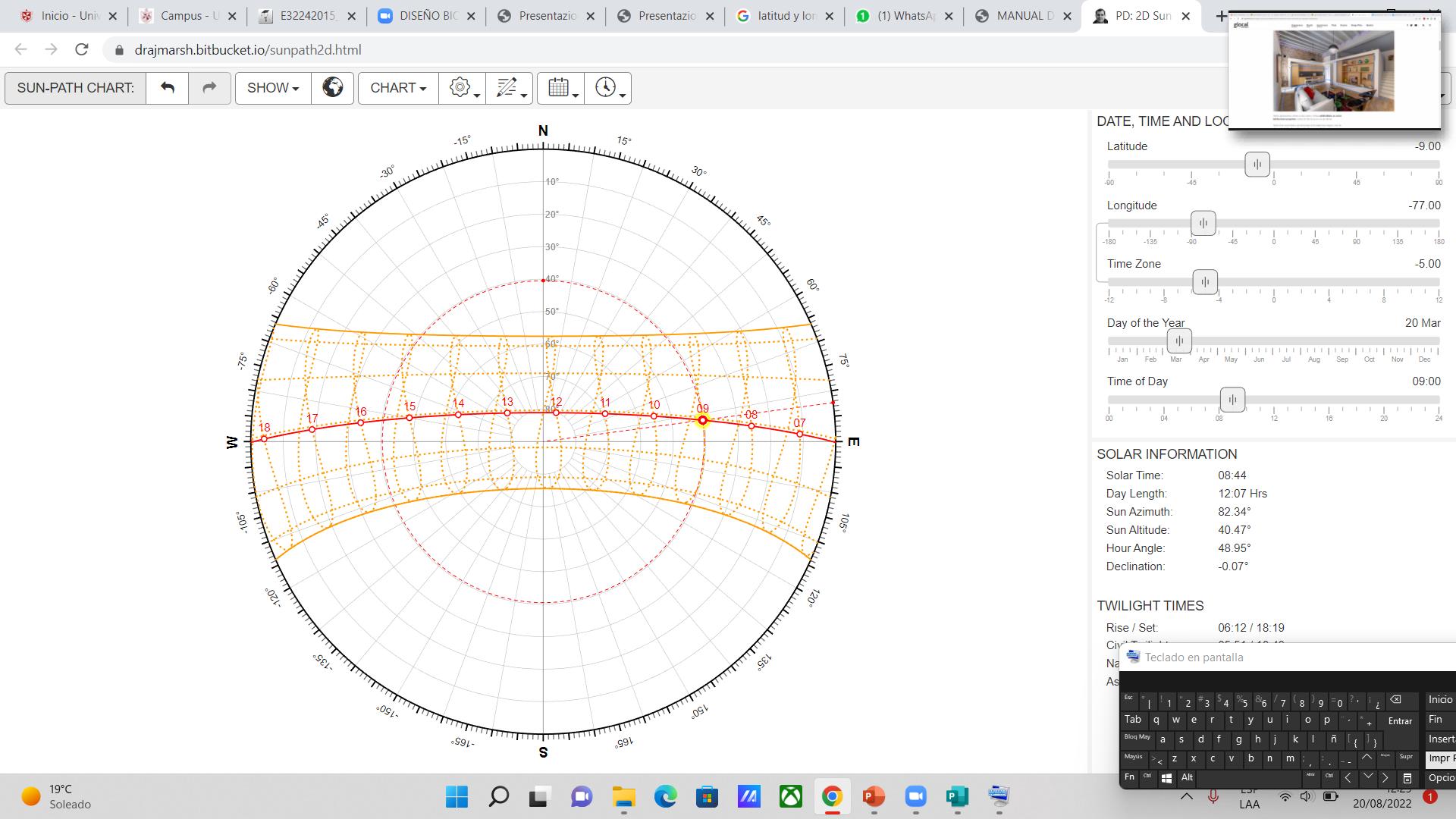Expand the CHART dropdown
Screen dimensions: 1456x819
[398, 88]
